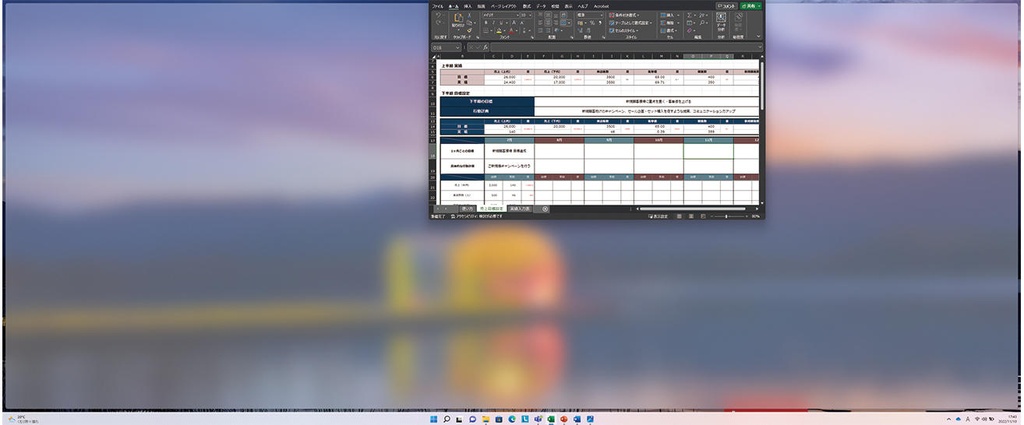Open the Insert ribbon tab
This screenshot has width=1024, height=425.
point(468,7)
